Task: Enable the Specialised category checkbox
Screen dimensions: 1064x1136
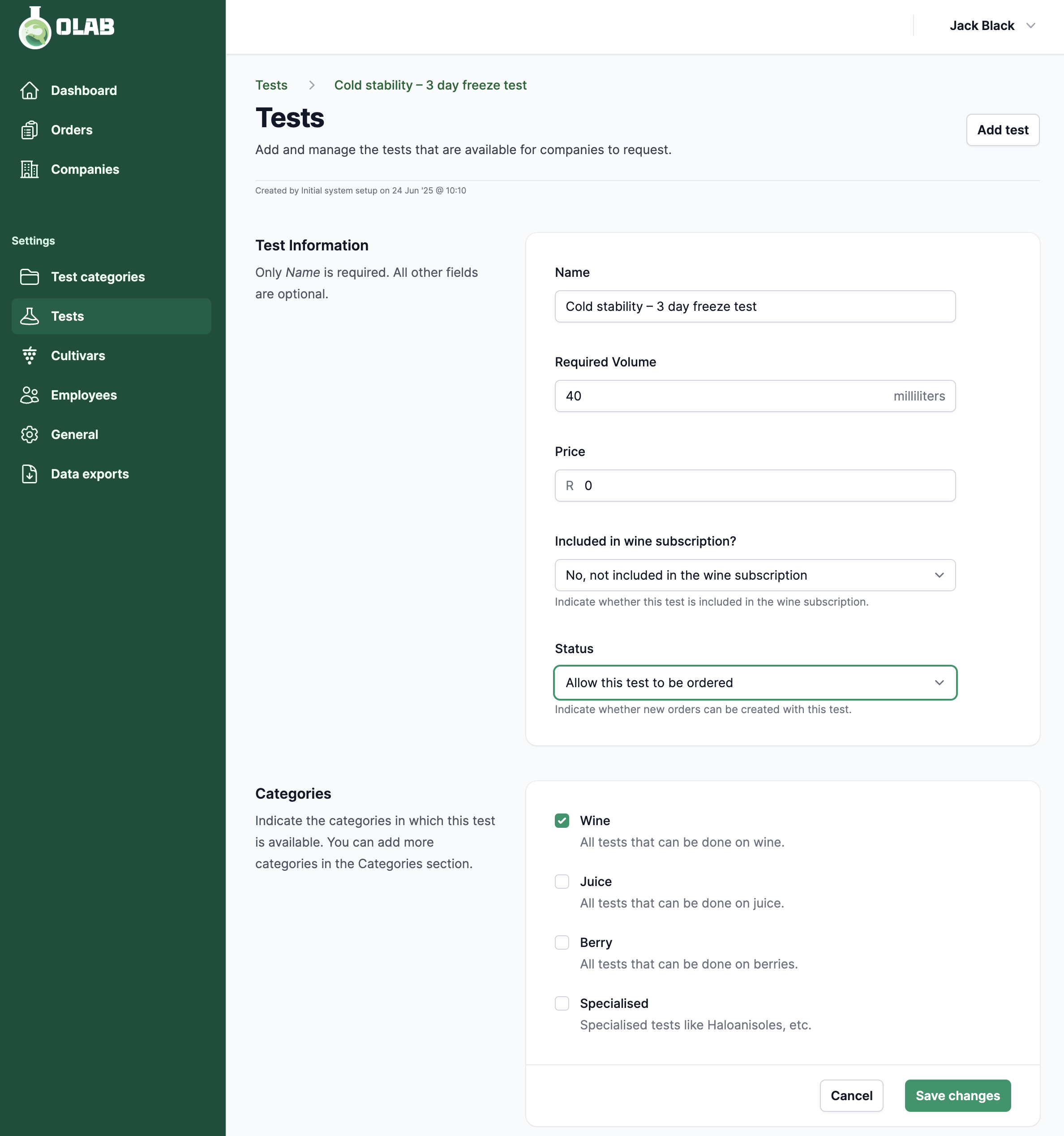Action: click(x=562, y=1003)
